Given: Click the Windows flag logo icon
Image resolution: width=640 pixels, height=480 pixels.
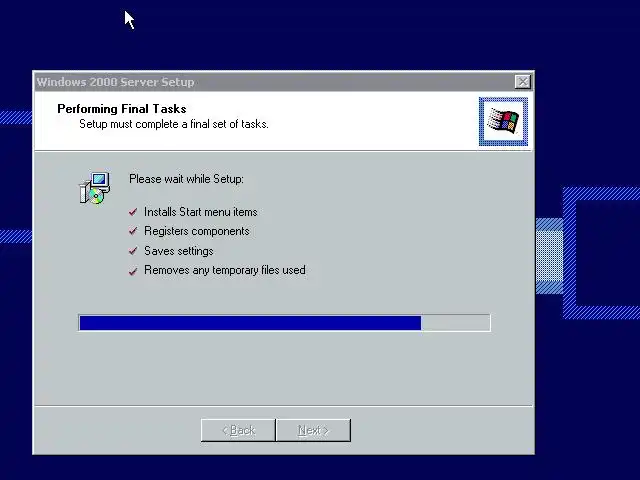Looking at the screenshot, I should point(503,121).
